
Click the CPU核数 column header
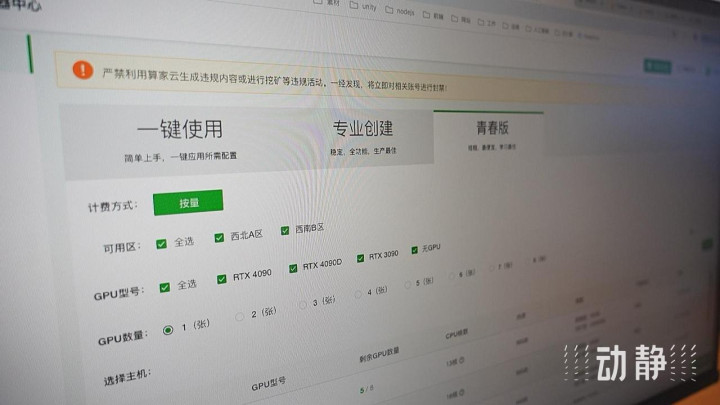(x=456, y=333)
